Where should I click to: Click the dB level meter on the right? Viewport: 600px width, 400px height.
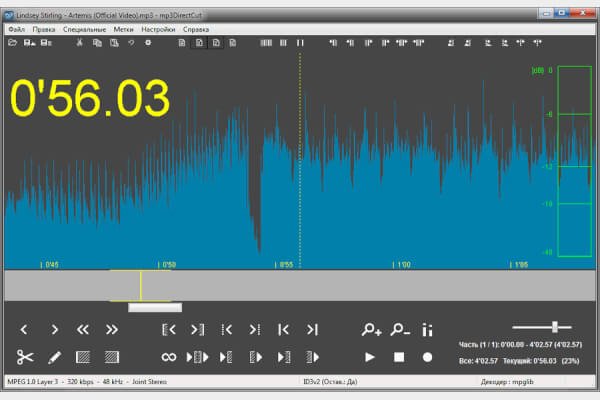(x=575, y=161)
